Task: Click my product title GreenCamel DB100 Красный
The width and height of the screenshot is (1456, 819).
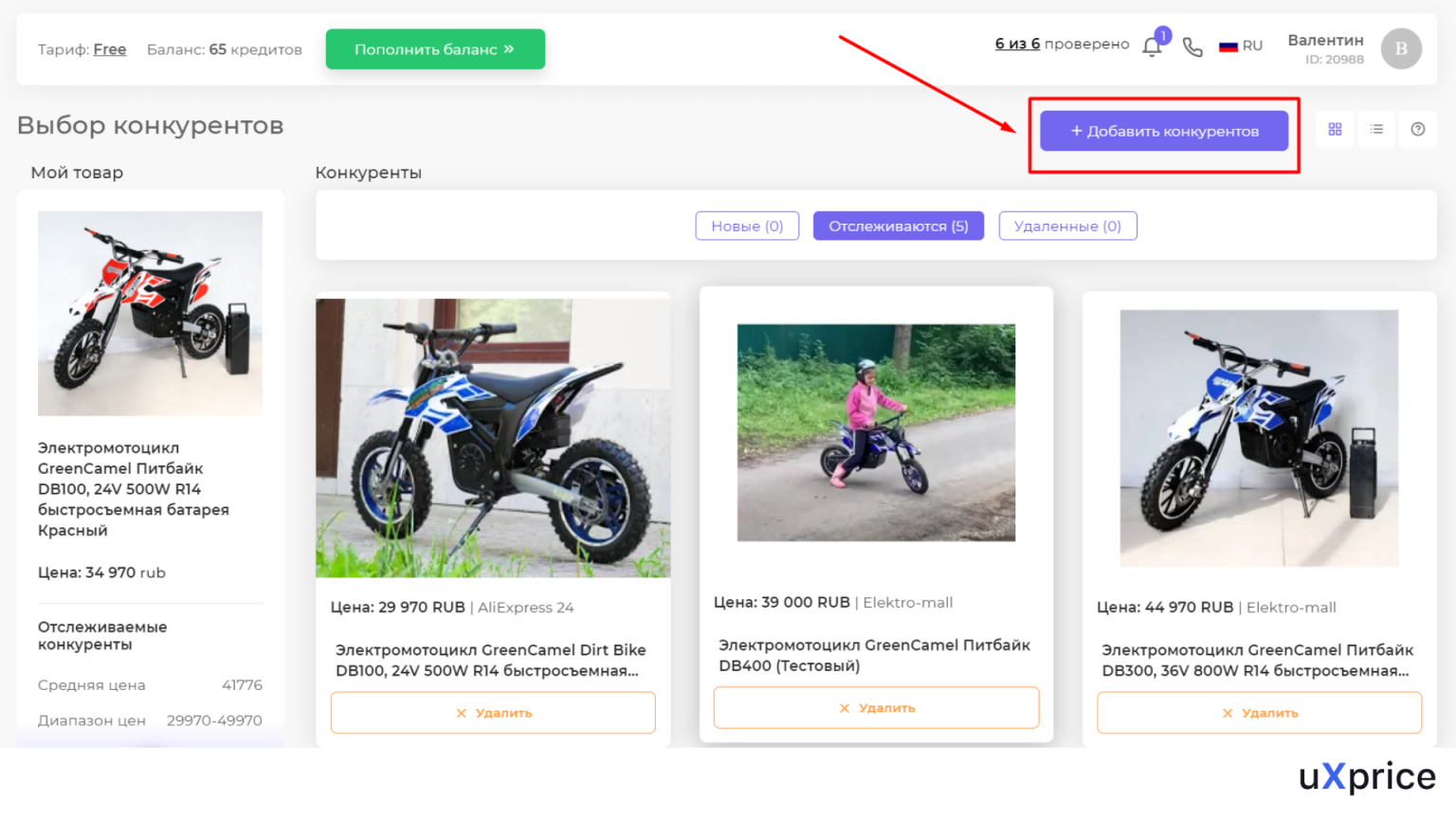Action: coord(134,489)
